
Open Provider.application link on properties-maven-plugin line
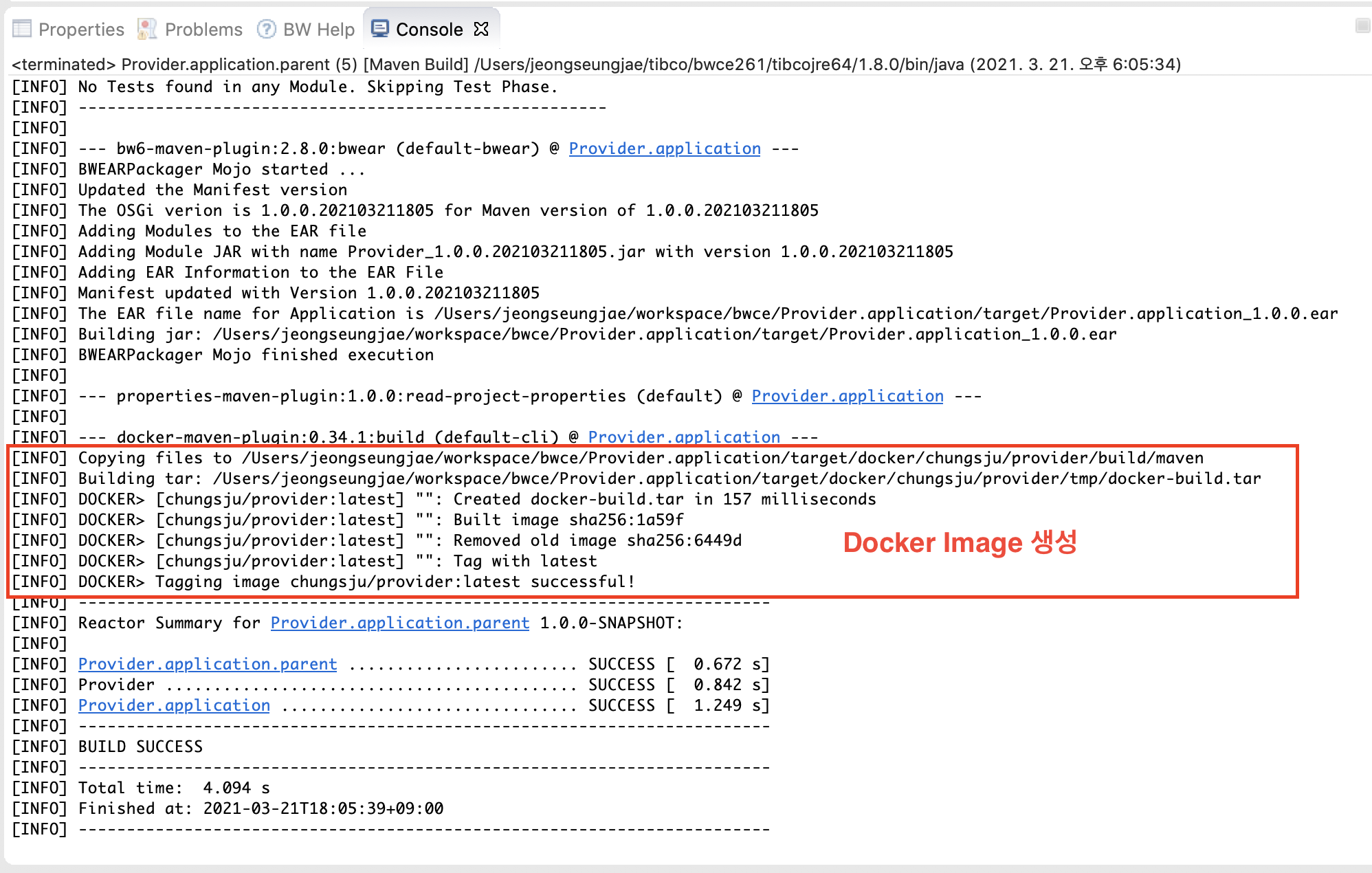[848, 396]
